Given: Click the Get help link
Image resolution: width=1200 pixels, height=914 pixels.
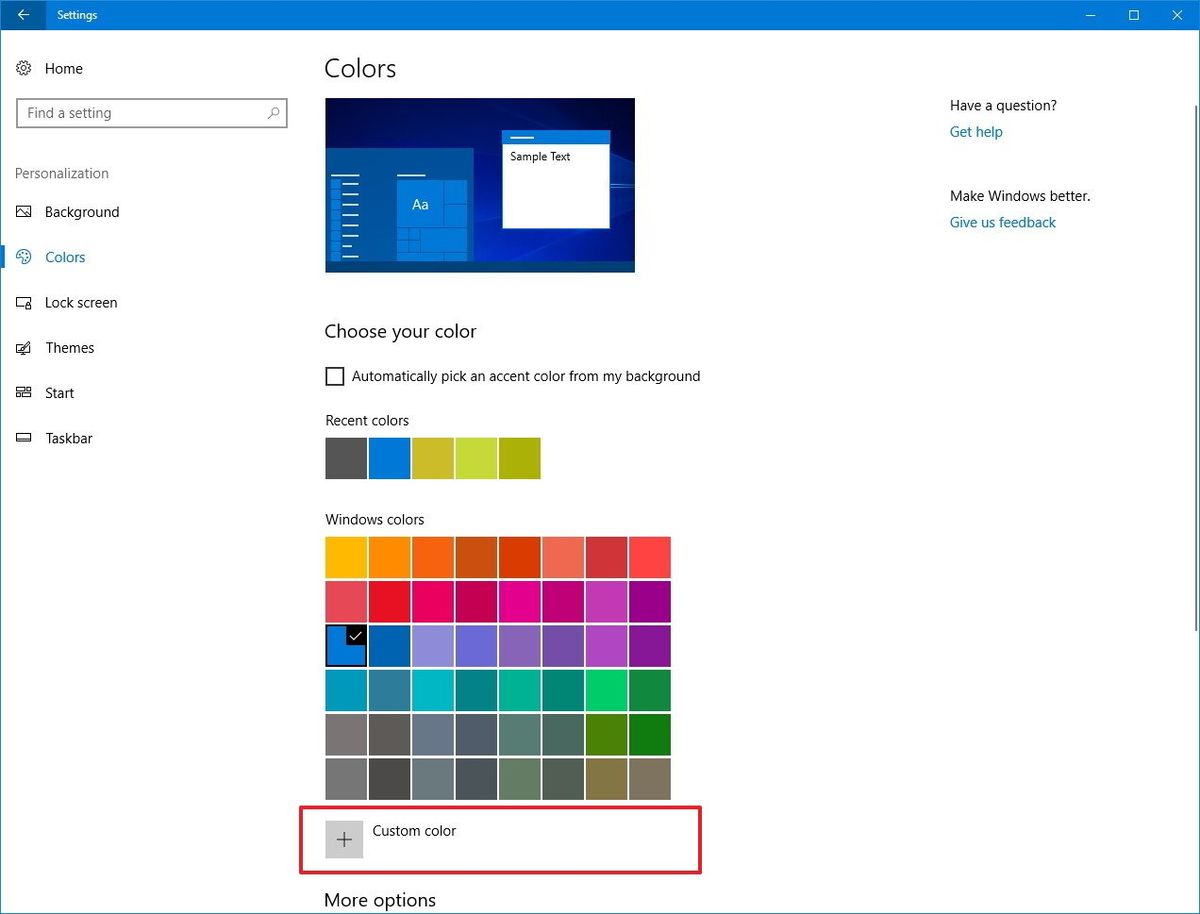Looking at the screenshot, I should (976, 132).
